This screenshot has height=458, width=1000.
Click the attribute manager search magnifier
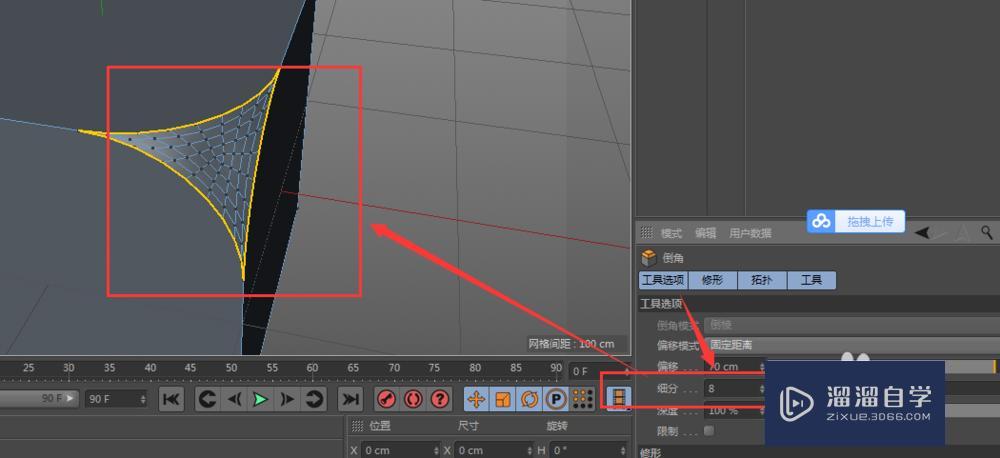pyautogui.click(x=987, y=232)
